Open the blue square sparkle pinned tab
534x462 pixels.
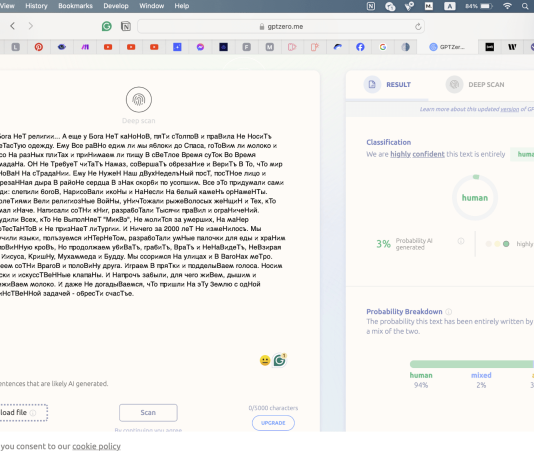(177, 47)
